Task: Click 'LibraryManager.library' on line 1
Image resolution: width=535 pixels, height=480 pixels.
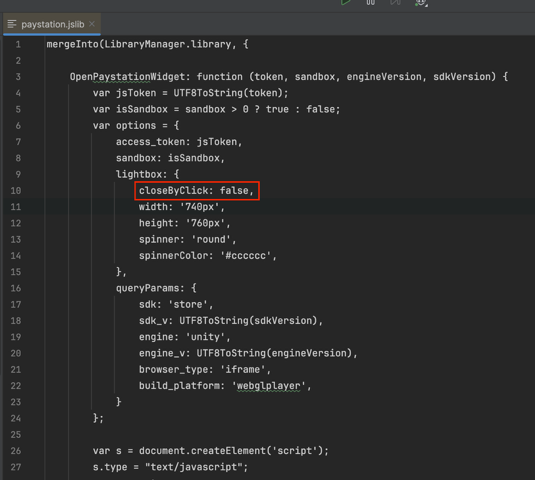Action: pyautogui.click(x=168, y=44)
